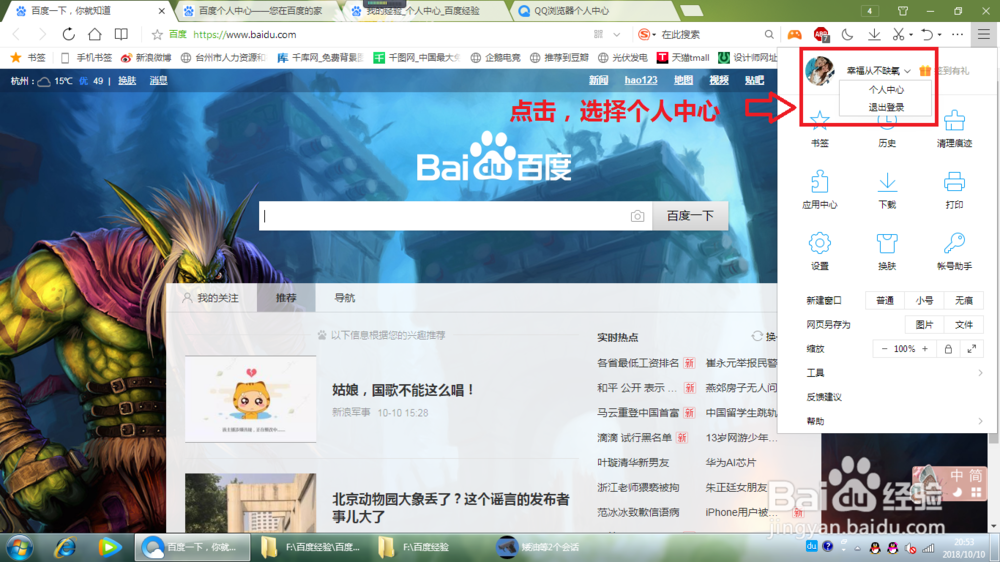Click the 打印 print icon
This screenshot has height=562, width=1000.
pyautogui.click(x=954, y=189)
